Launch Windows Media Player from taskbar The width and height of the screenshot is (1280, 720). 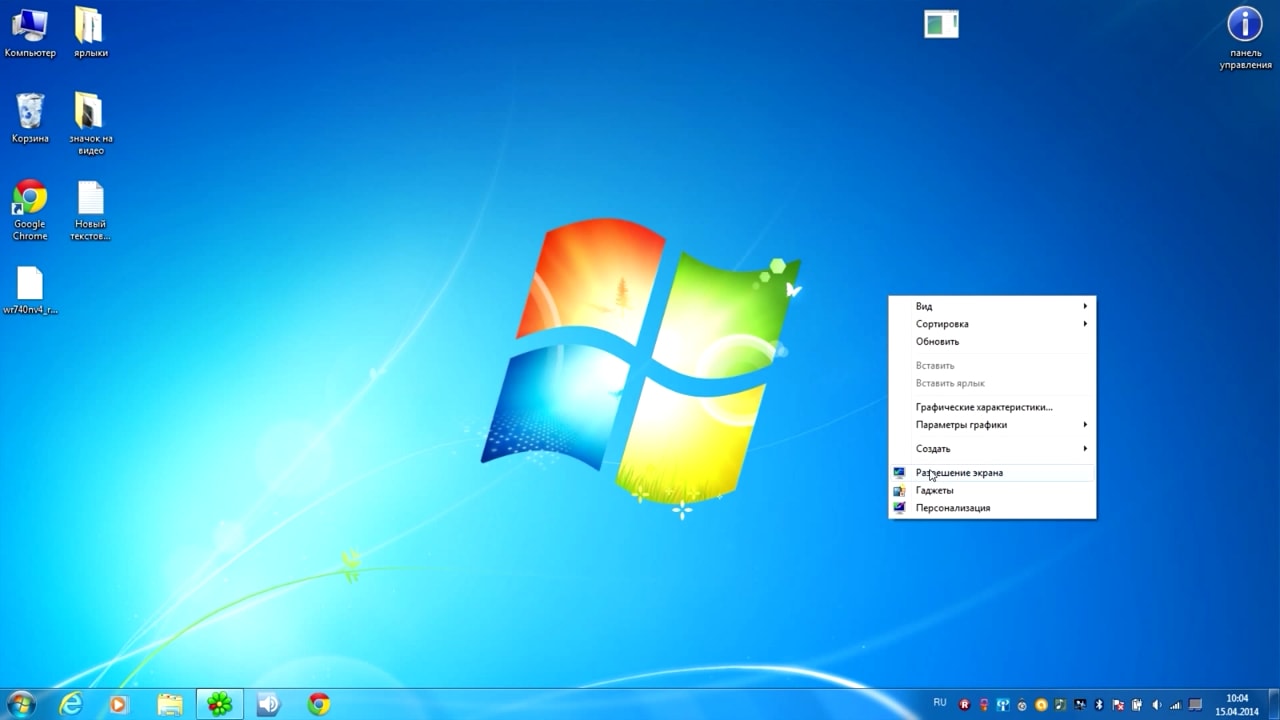[119, 704]
